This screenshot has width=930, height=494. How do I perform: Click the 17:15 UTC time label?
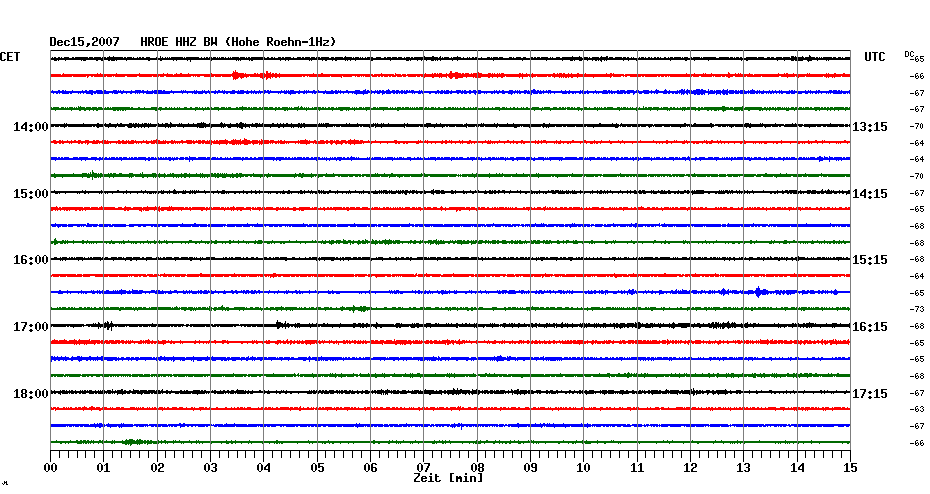(870, 394)
